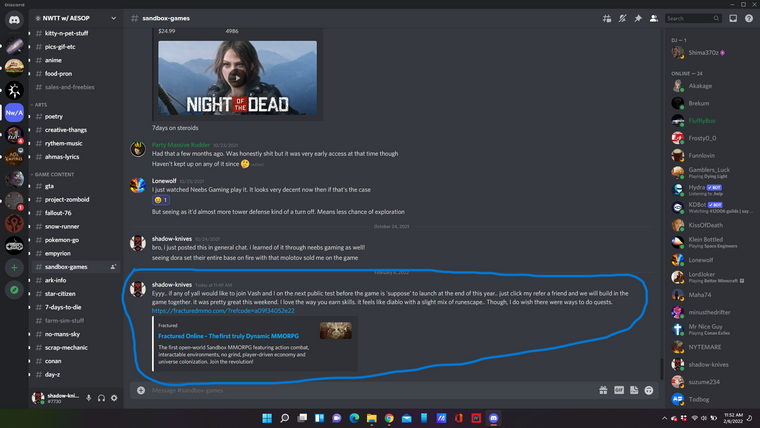Select member Shima370z in member list
The image size is (760, 428).
pos(709,53)
